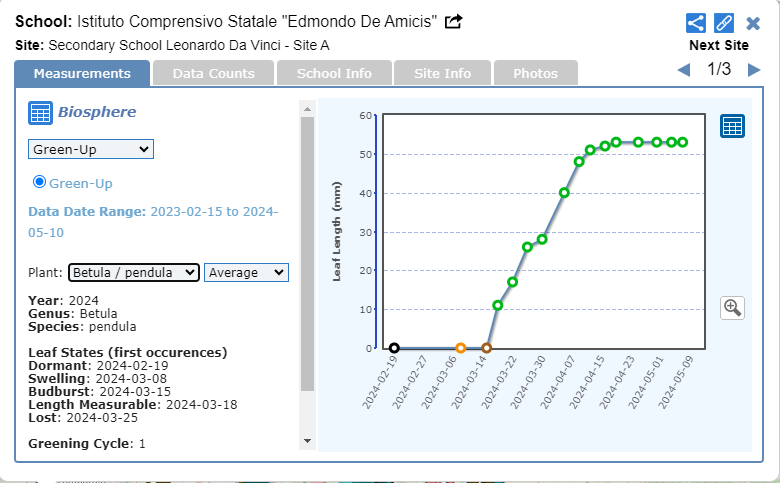Open the School Info tab
The width and height of the screenshot is (780, 483).
coord(334,73)
